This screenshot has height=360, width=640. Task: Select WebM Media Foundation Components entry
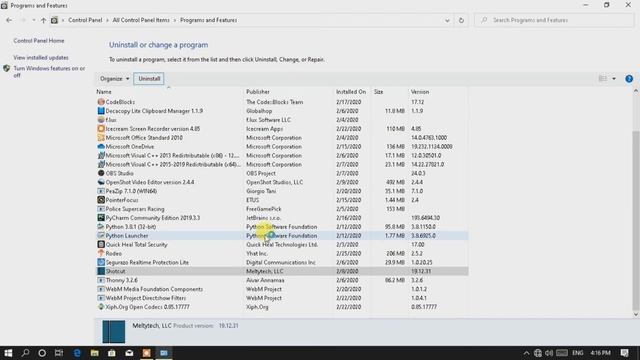point(282,289)
